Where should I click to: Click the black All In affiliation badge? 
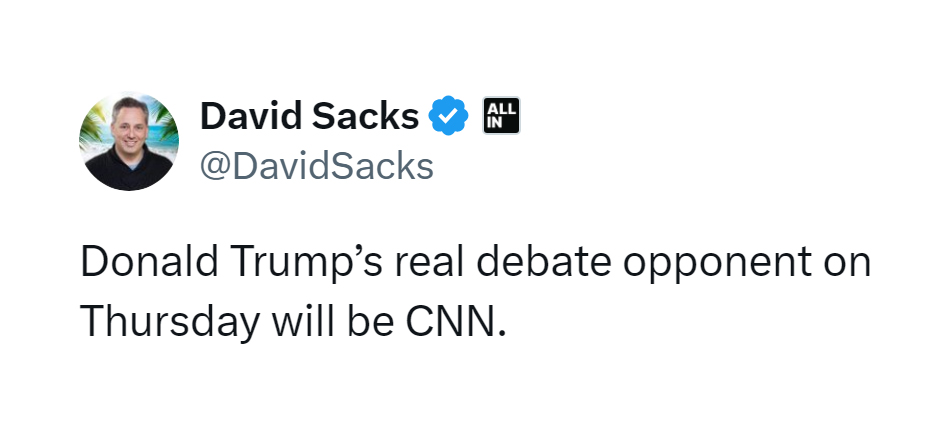pos(501,115)
